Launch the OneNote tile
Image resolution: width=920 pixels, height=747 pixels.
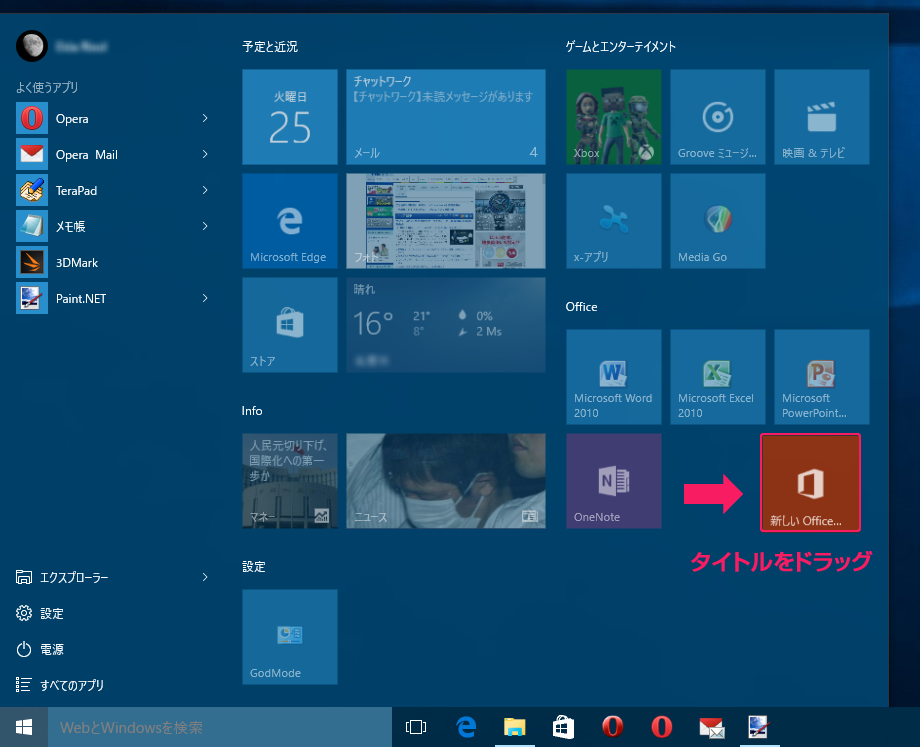point(614,481)
